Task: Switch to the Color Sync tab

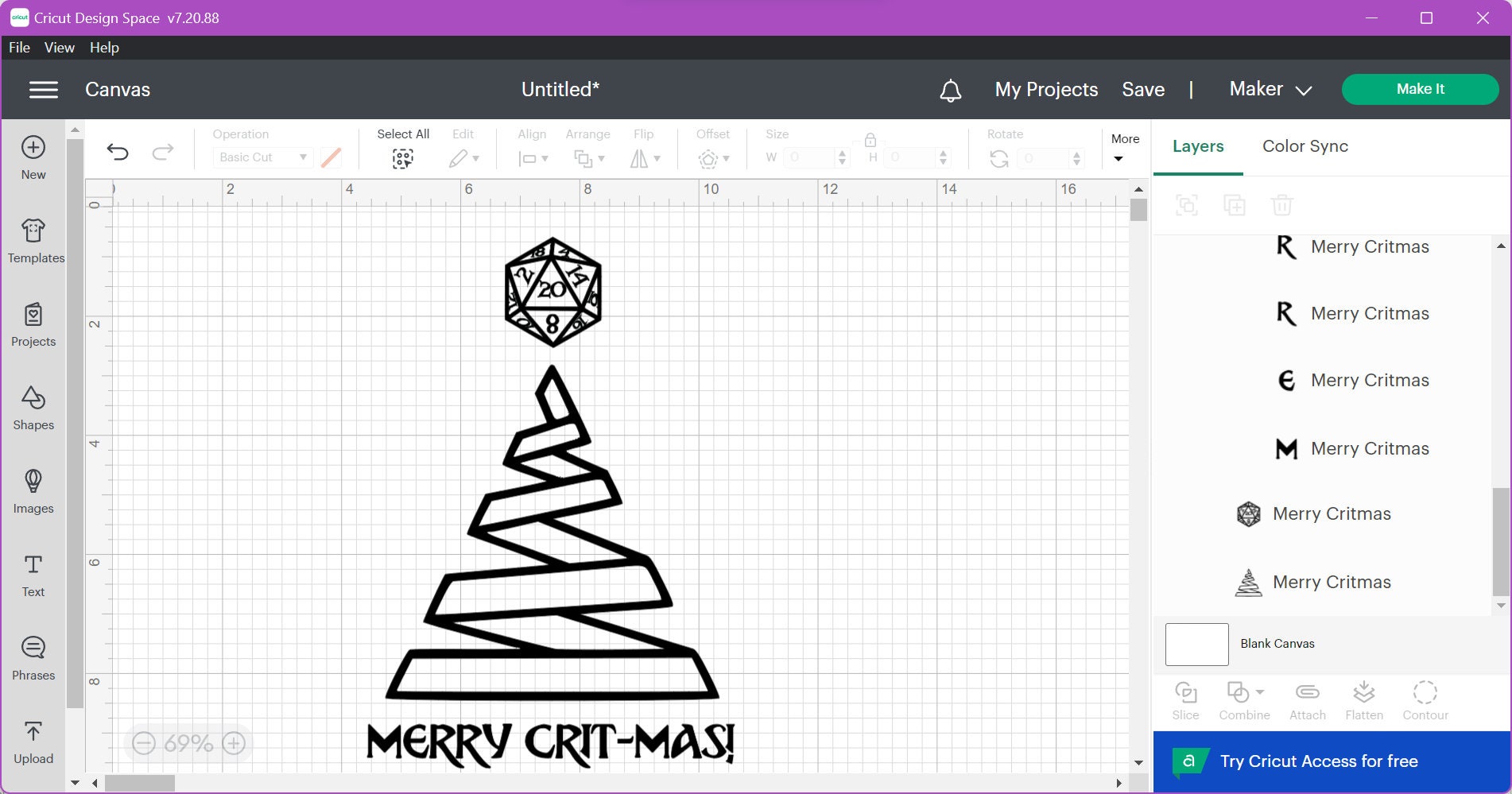Action: pyautogui.click(x=1304, y=146)
